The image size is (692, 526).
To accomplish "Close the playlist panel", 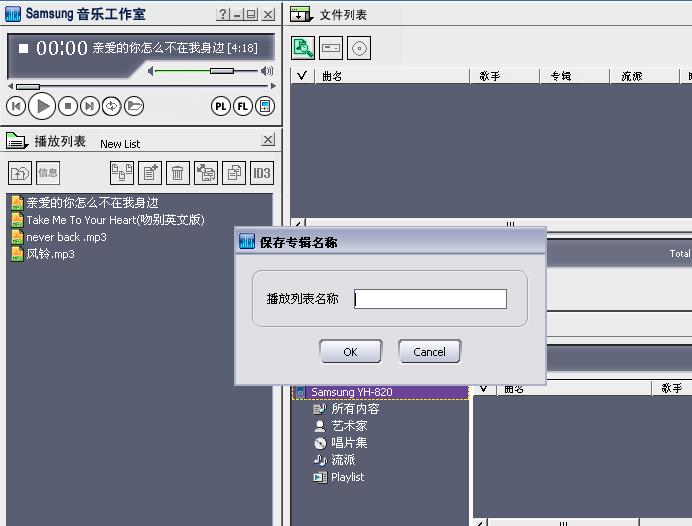I will (x=268, y=140).
